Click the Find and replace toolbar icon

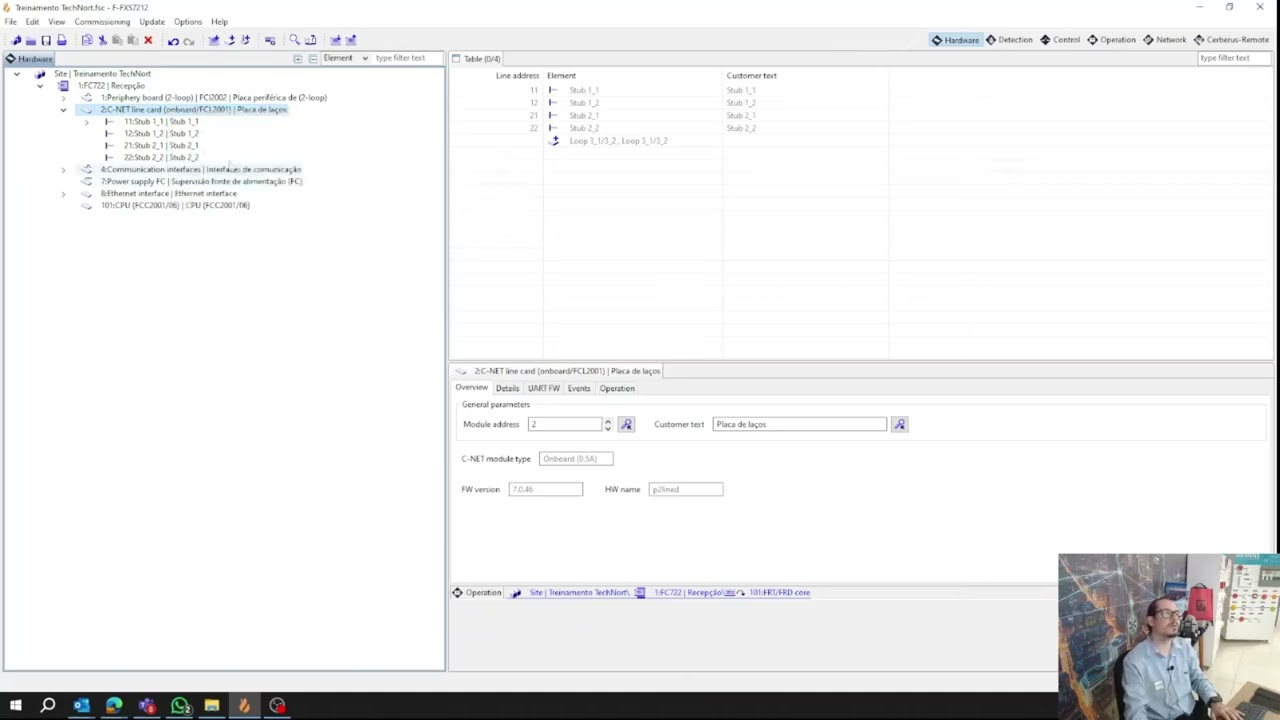click(x=310, y=40)
